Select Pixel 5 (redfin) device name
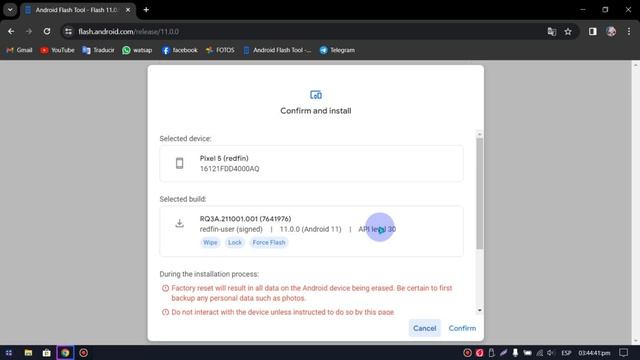The image size is (640, 360). tap(224, 158)
